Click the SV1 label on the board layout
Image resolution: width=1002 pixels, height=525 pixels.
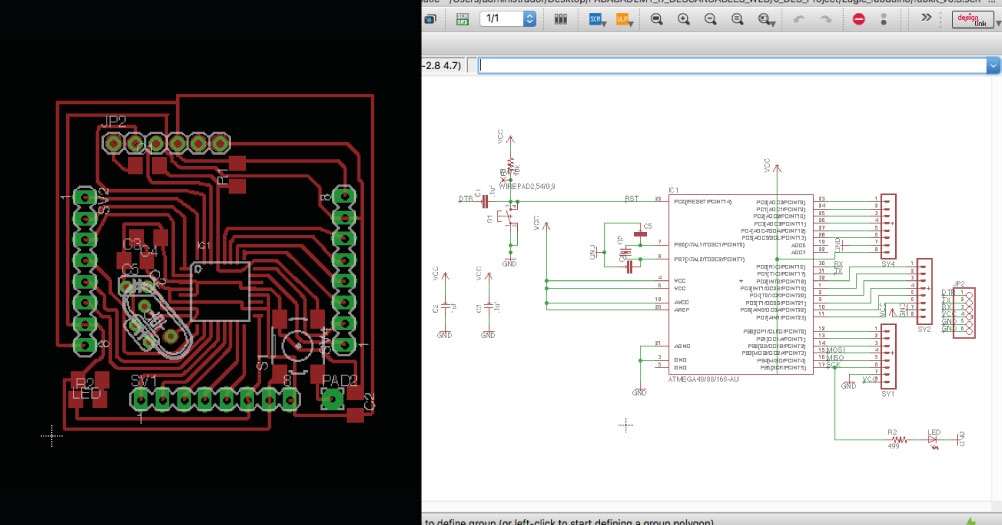point(144,381)
